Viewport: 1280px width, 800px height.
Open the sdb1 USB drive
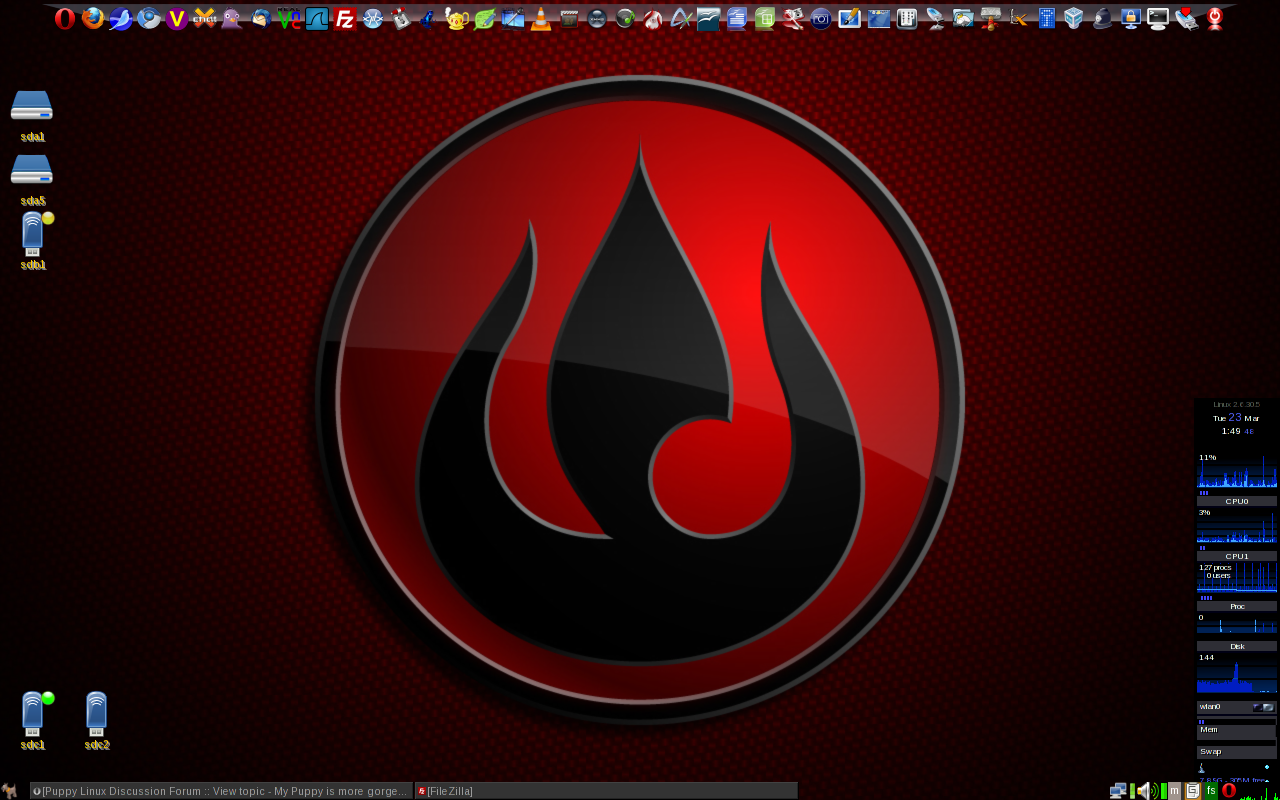point(33,234)
